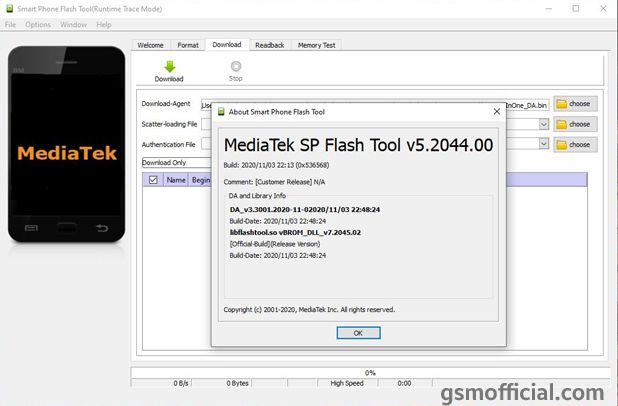This screenshot has width=618, height=406.
Task: Open the Options menu
Action: point(38,24)
